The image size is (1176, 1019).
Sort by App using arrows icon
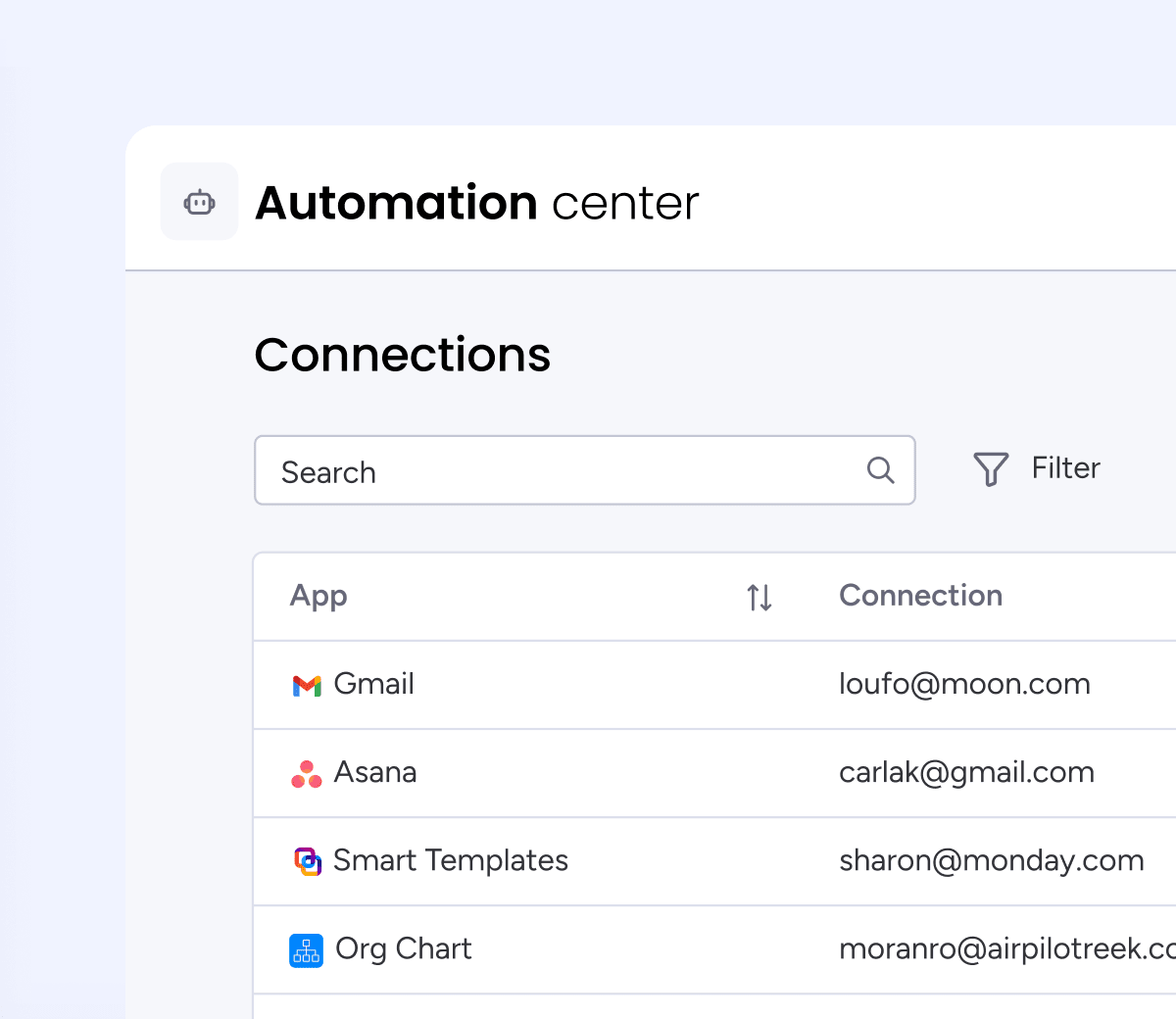tap(759, 597)
